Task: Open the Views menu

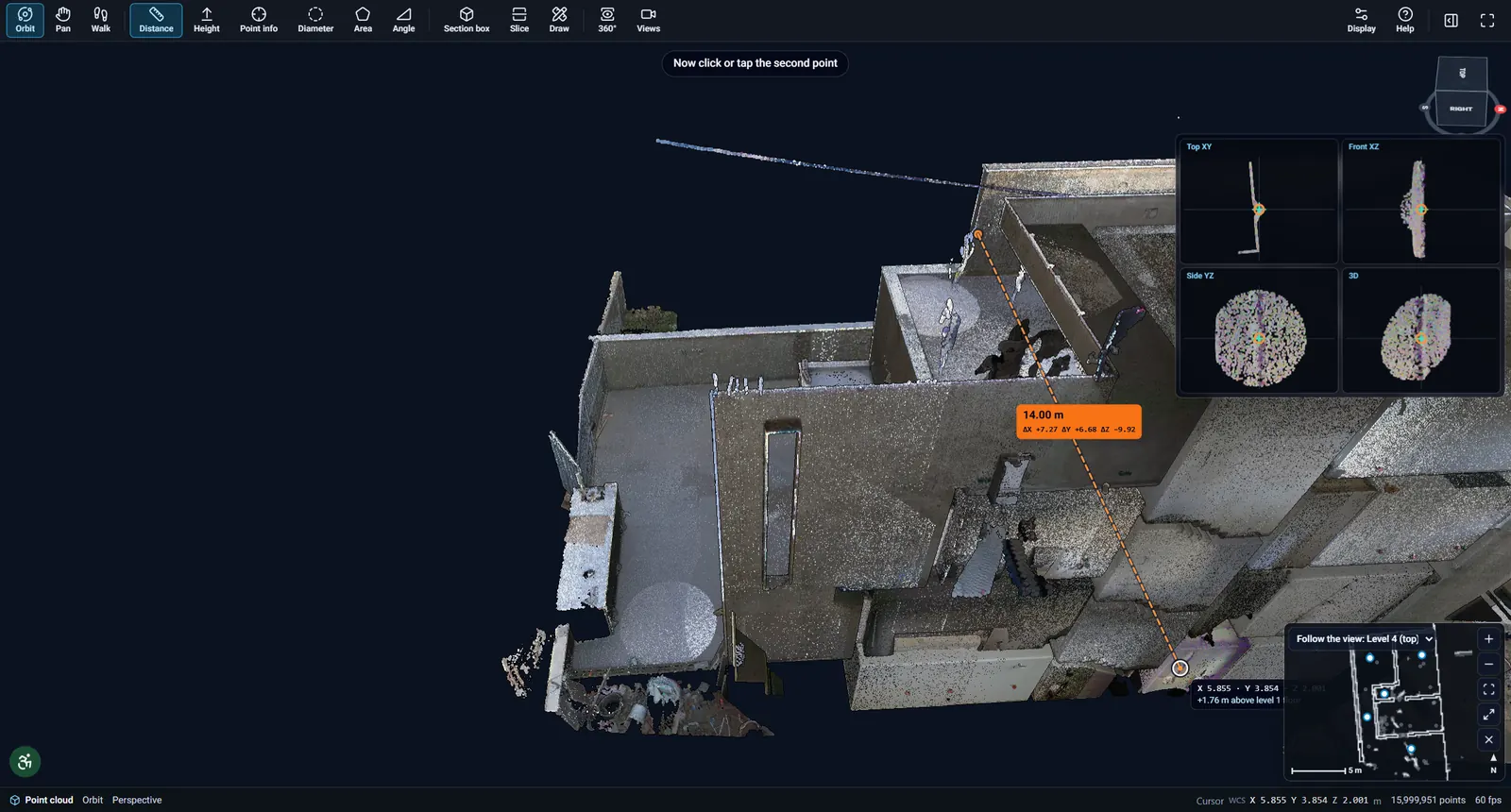Action: [x=649, y=20]
